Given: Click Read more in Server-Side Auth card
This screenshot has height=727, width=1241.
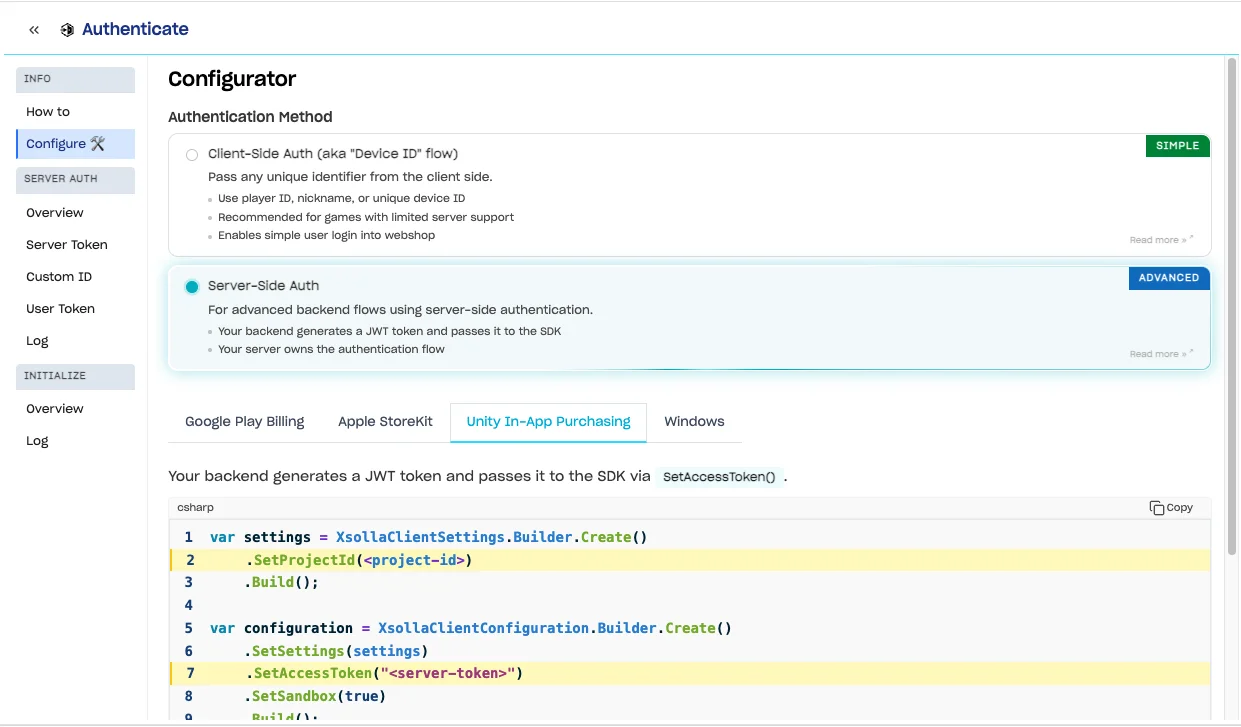Looking at the screenshot, I should [1161, 354].
